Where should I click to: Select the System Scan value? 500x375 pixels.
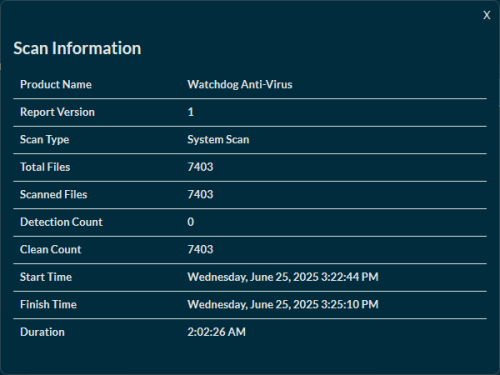(218, 139)
